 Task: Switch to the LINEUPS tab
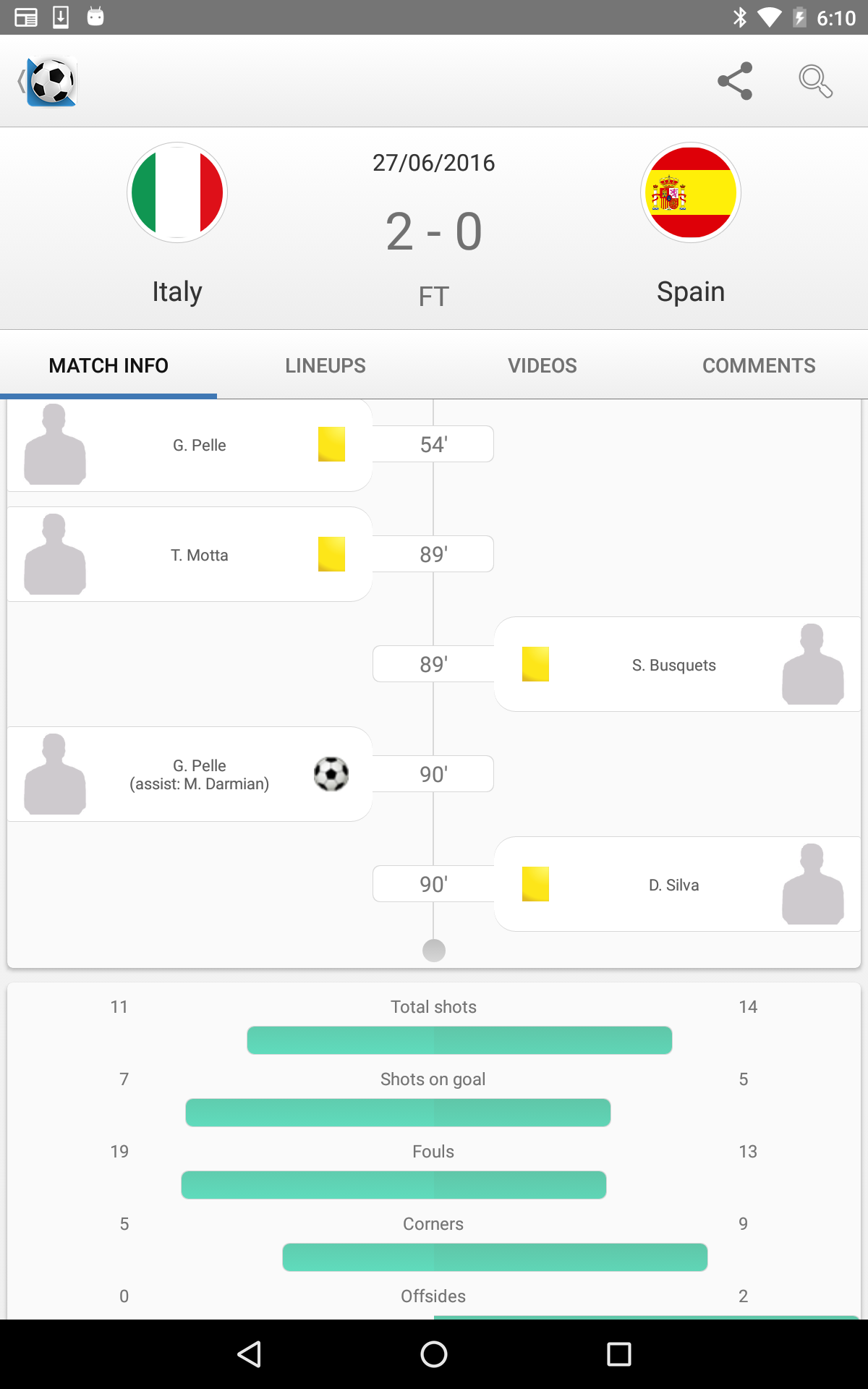coord(325,365)
